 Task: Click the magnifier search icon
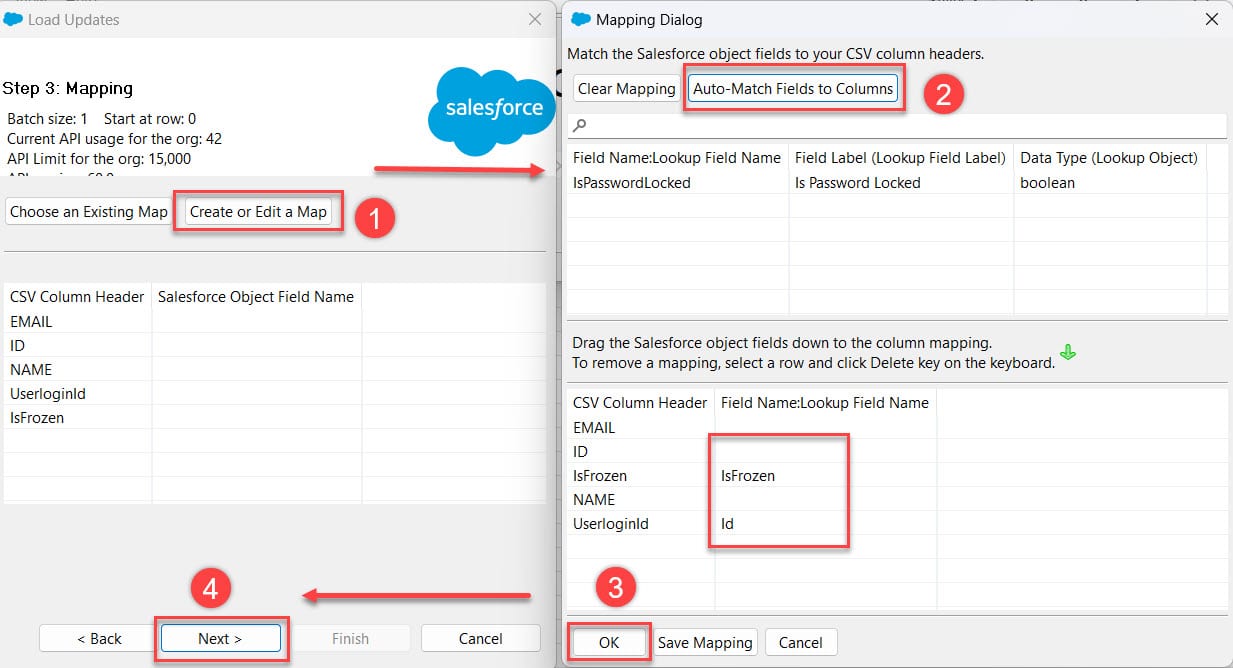pyautogui.click(x=580, y=126)
